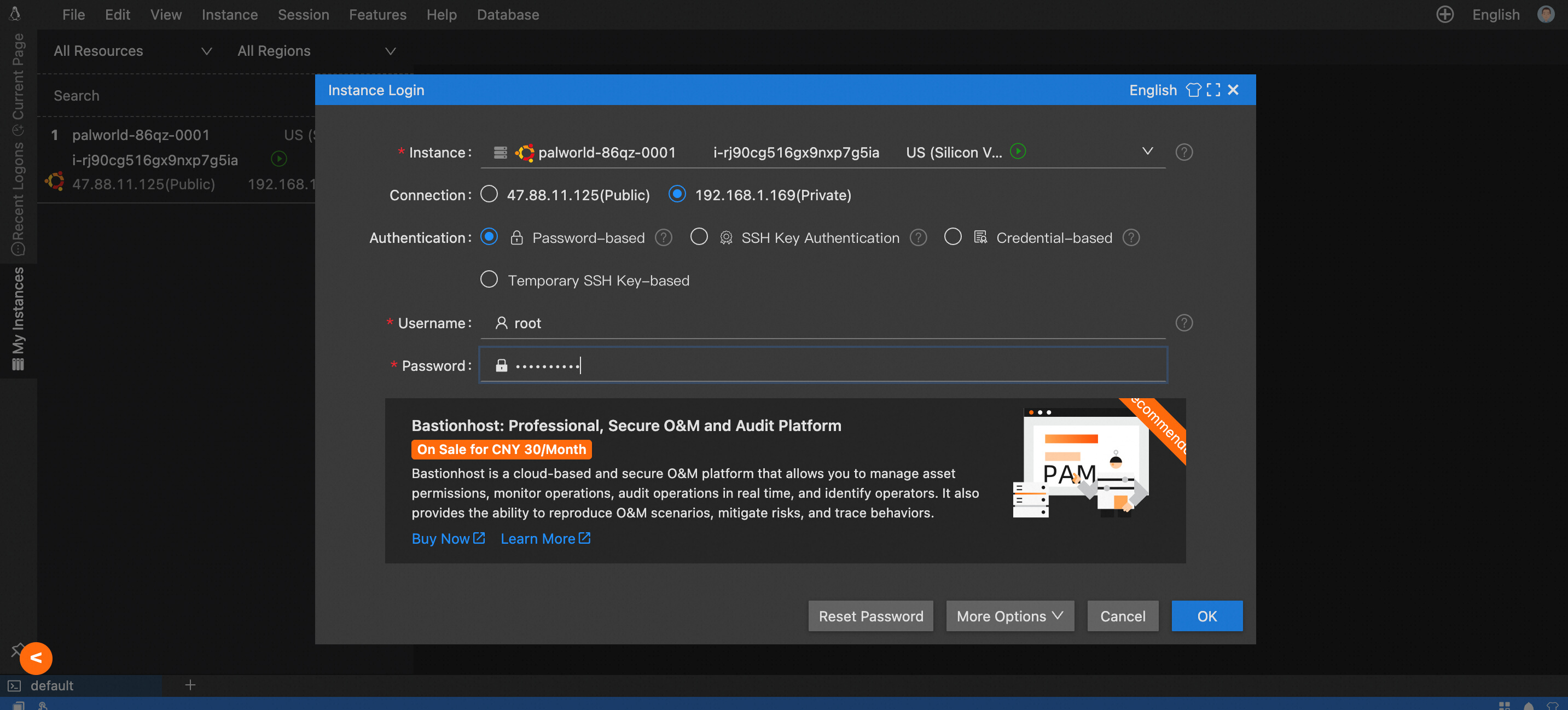Image resolution: width=1568 pixels, height=710 pixels.
Task: Choose Temporary SSH Key-based authentication
Action: click(x=489, y=280)
